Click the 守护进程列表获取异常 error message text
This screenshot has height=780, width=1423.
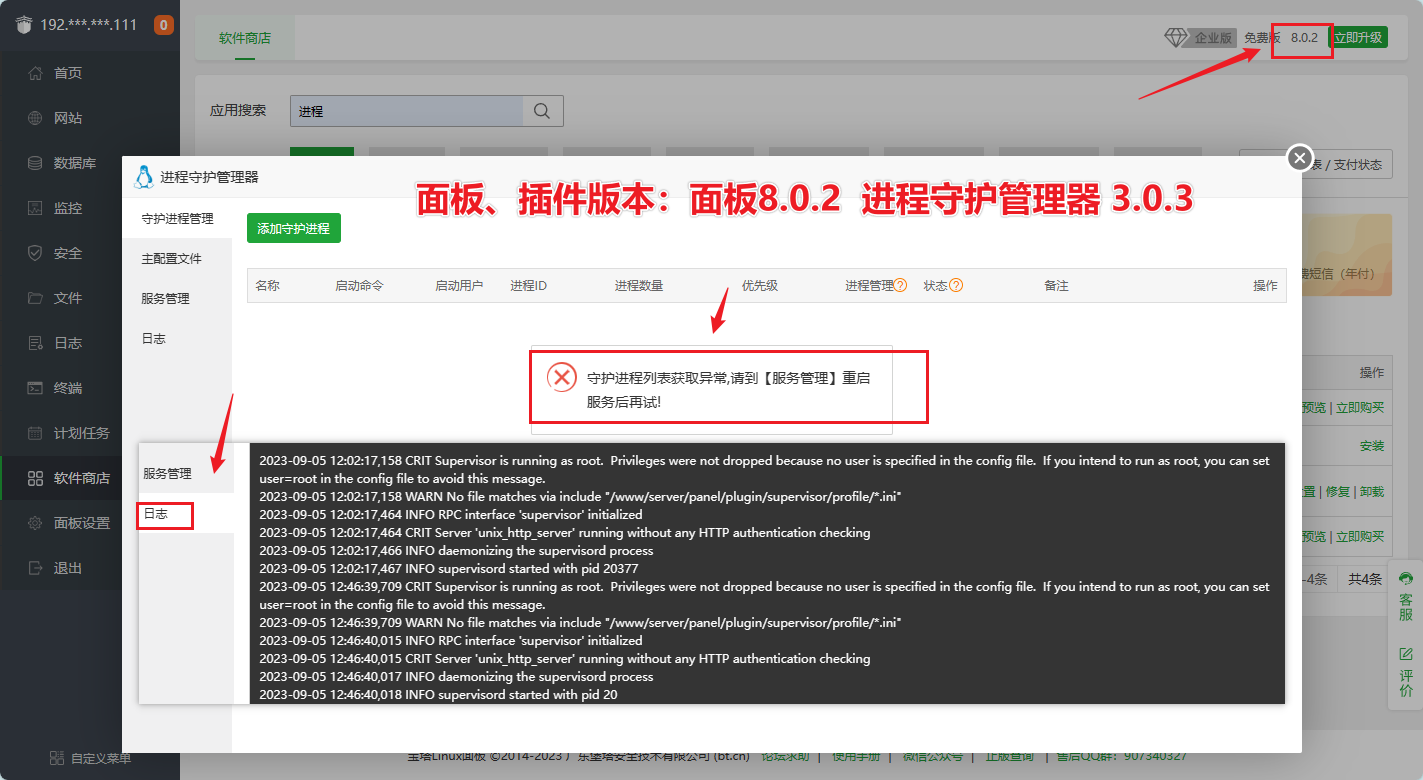point(729,390)
